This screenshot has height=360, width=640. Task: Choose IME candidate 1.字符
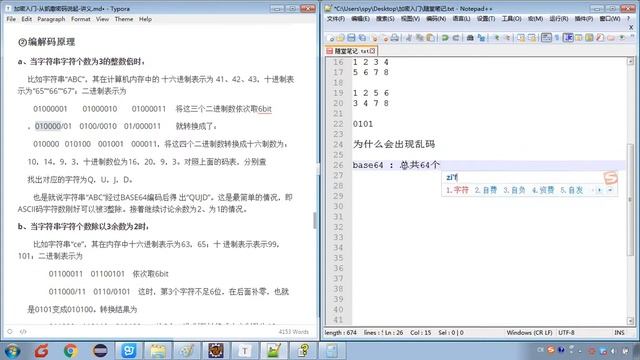457,190
